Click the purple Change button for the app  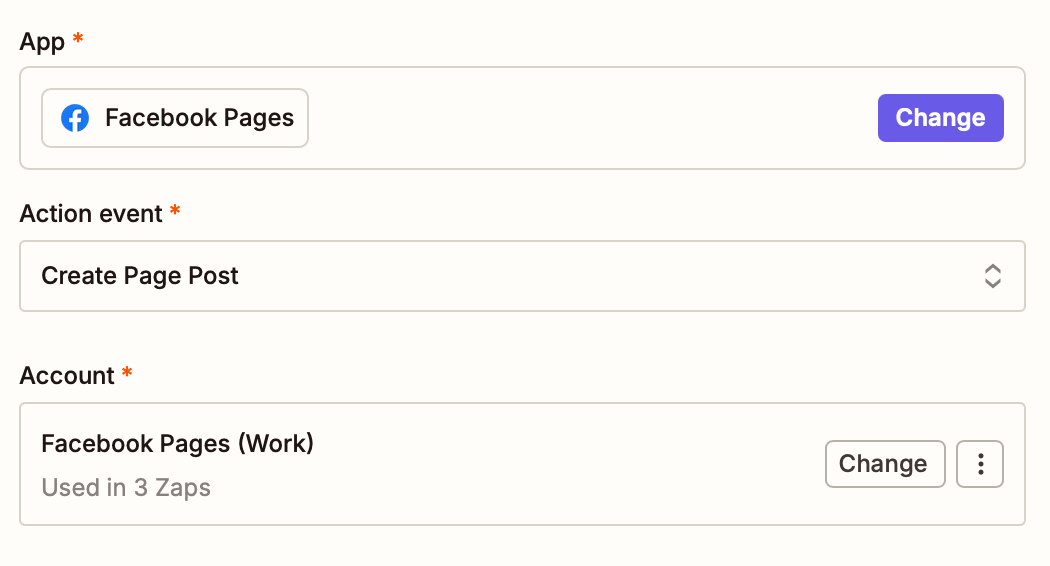(x=940, y=118)
